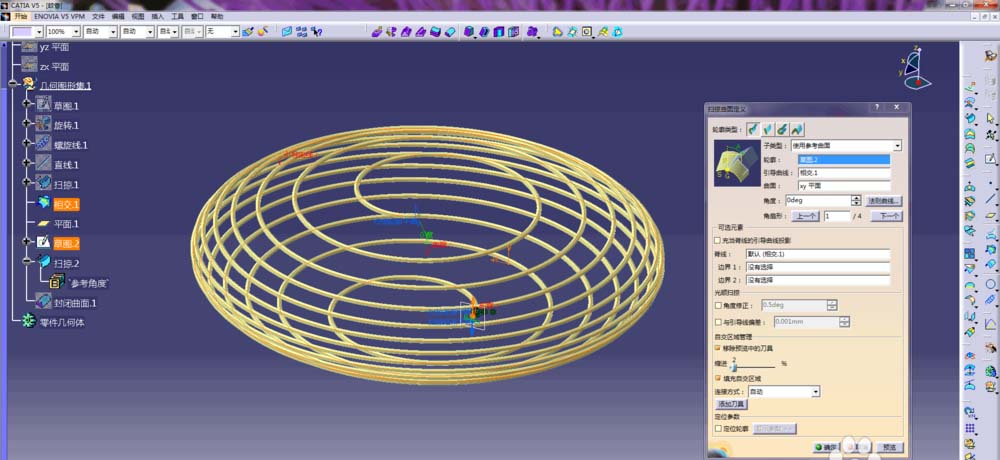Viewport: 1000px width, 460px height.
Task: Open the 工具 menu
Action: click(178, 16)
